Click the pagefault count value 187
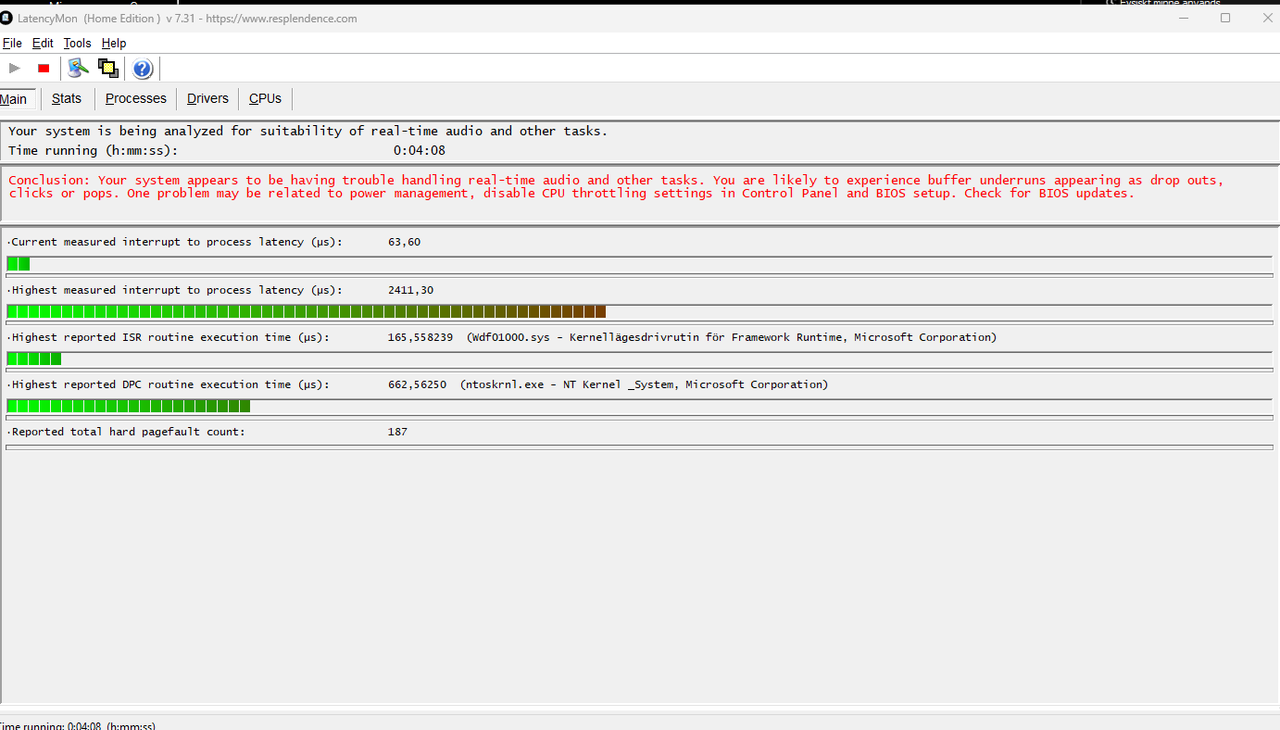The image size is (1280, 730). point(398,432)
